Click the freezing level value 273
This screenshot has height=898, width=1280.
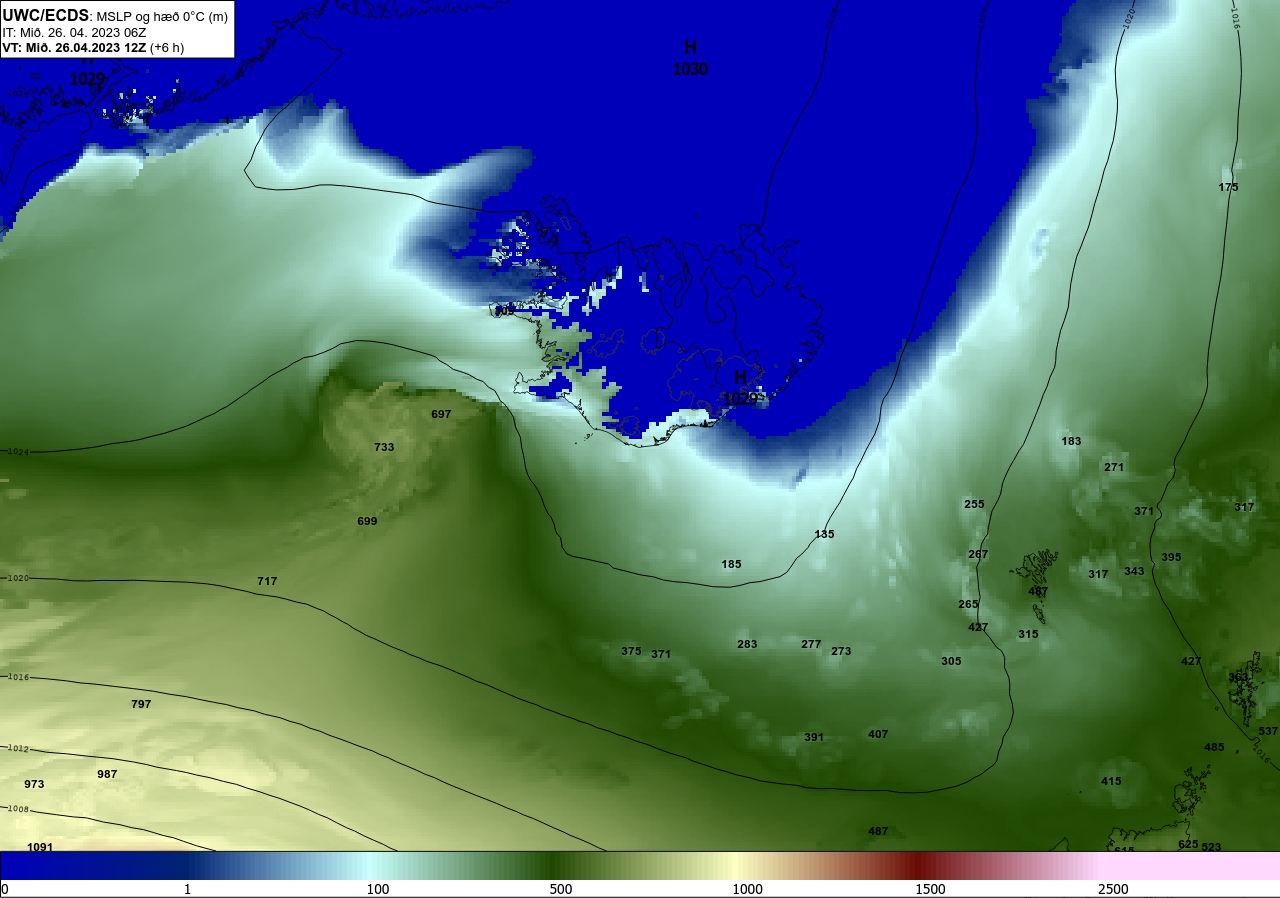pyautogui.click(x=841, y=651)
